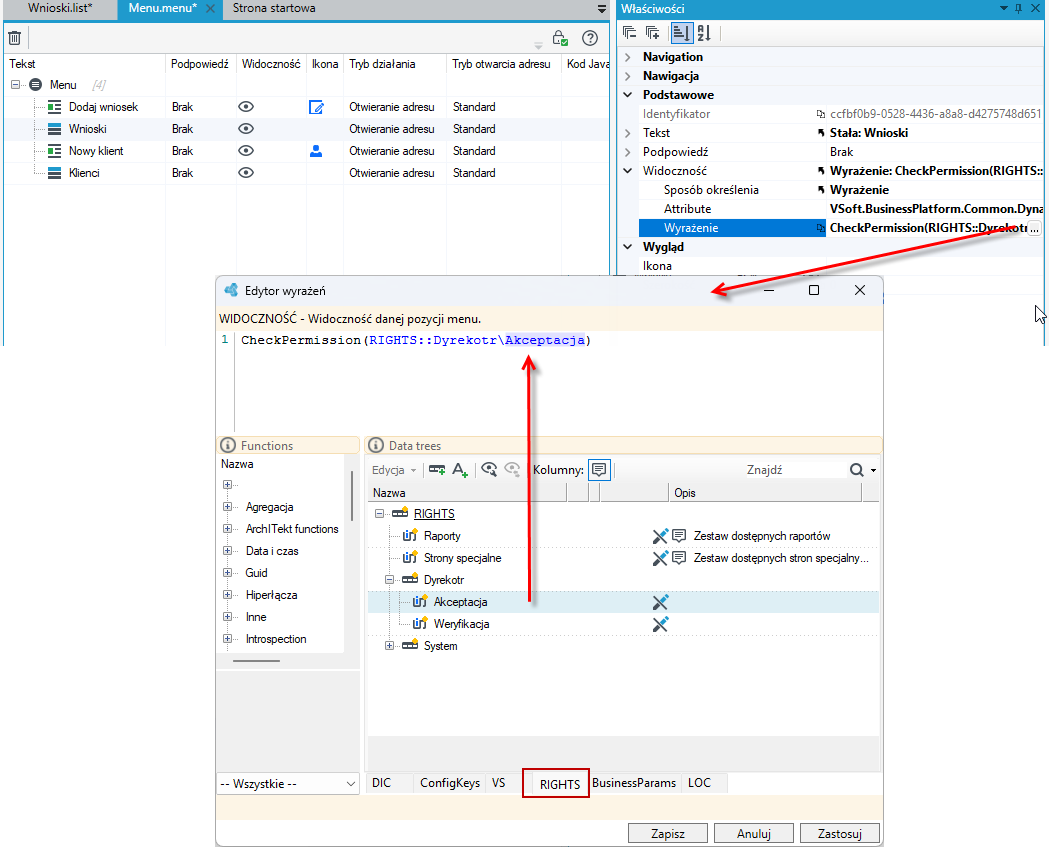Click the trash delete icon in menu toolbar

point(15,38)
